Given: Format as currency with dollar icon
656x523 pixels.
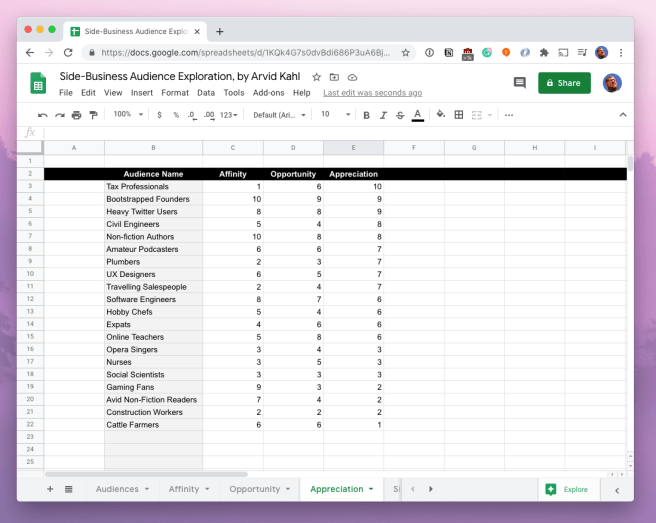Looking at the screenshot, I should pos(159,115).
